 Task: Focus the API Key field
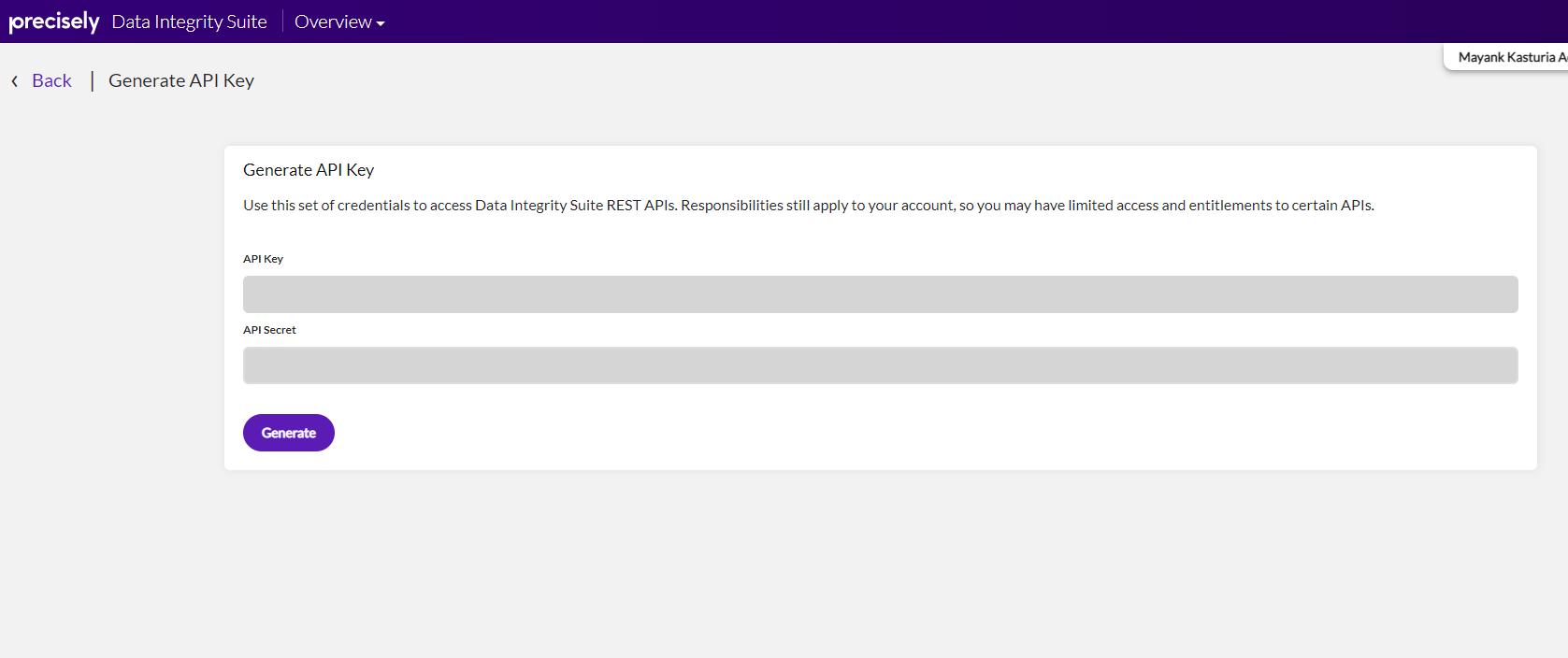(x=880, y=294)
